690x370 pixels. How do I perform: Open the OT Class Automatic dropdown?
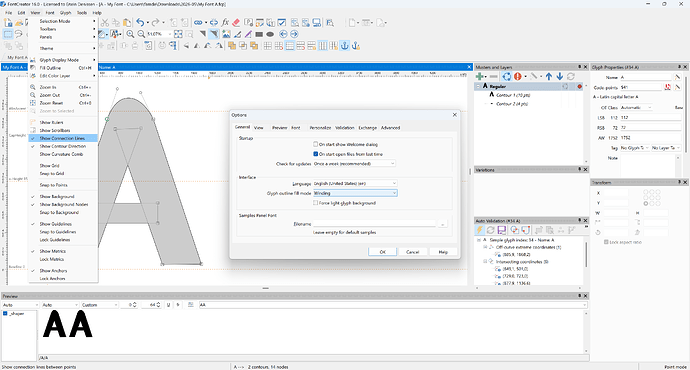[636, 107]
